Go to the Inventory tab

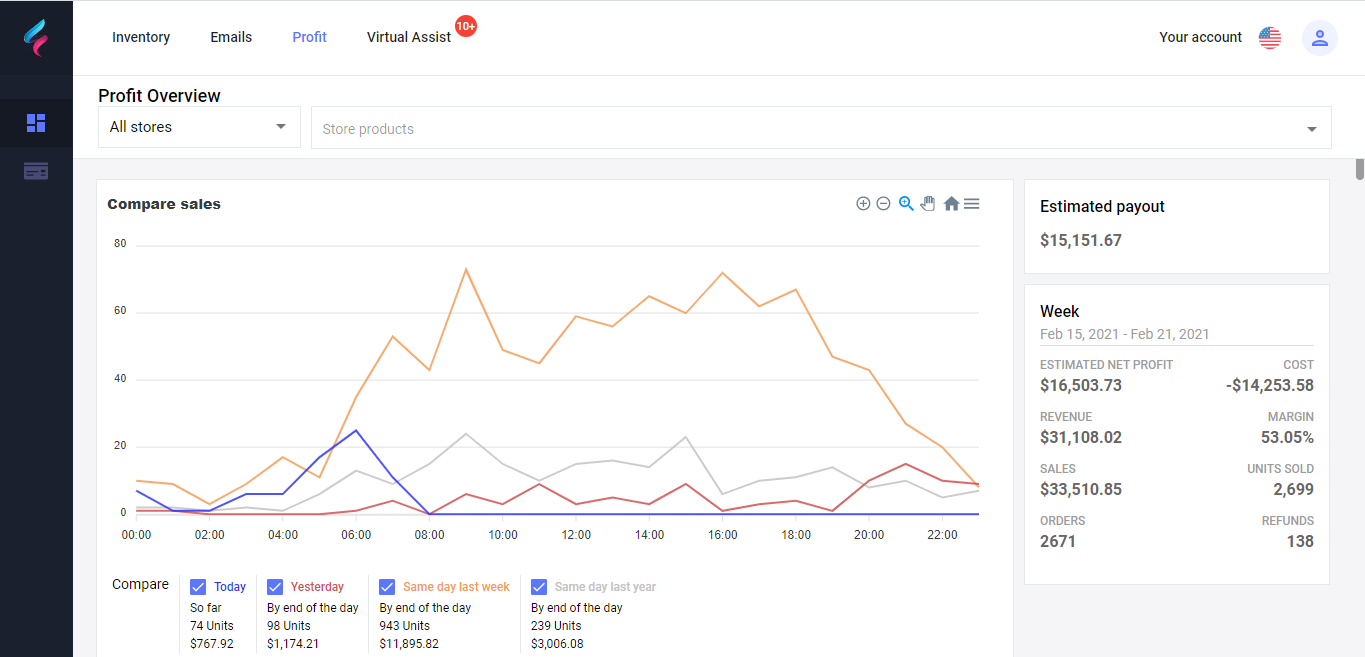(141, 37)
